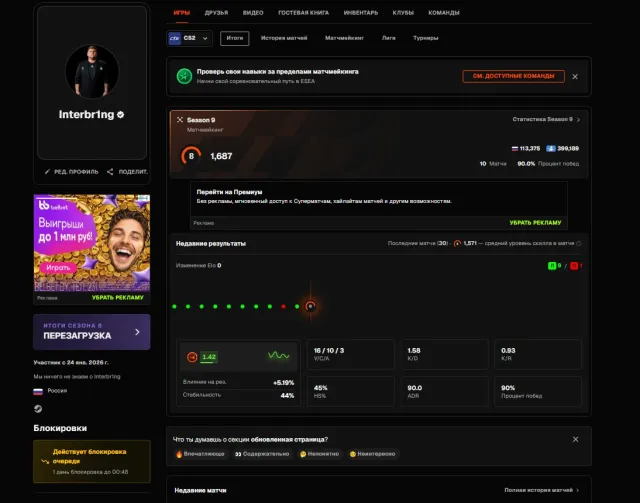
Task: Choose the Неинтересно feedback option
Action: tap(373, 454)
